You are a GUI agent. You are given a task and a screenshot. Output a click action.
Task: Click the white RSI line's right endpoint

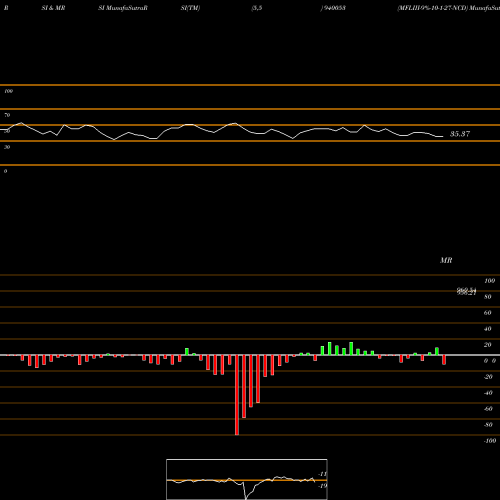(443, 136)
